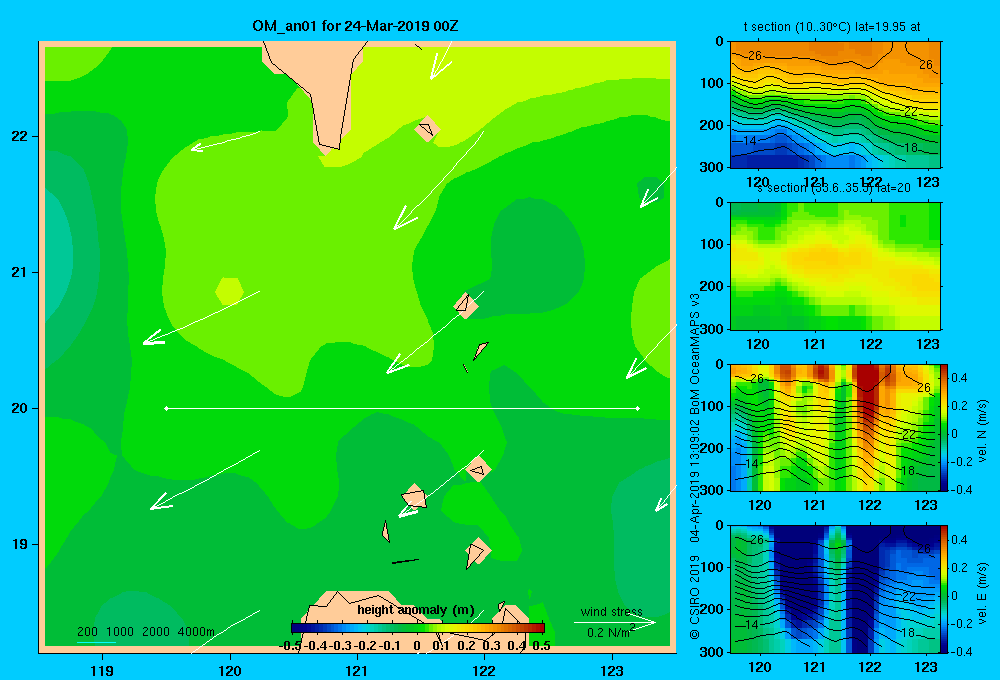This screenshot has width=1000, height=680.
Task: Click latitude 20 tick label on main map
Action: click(20, 408)
